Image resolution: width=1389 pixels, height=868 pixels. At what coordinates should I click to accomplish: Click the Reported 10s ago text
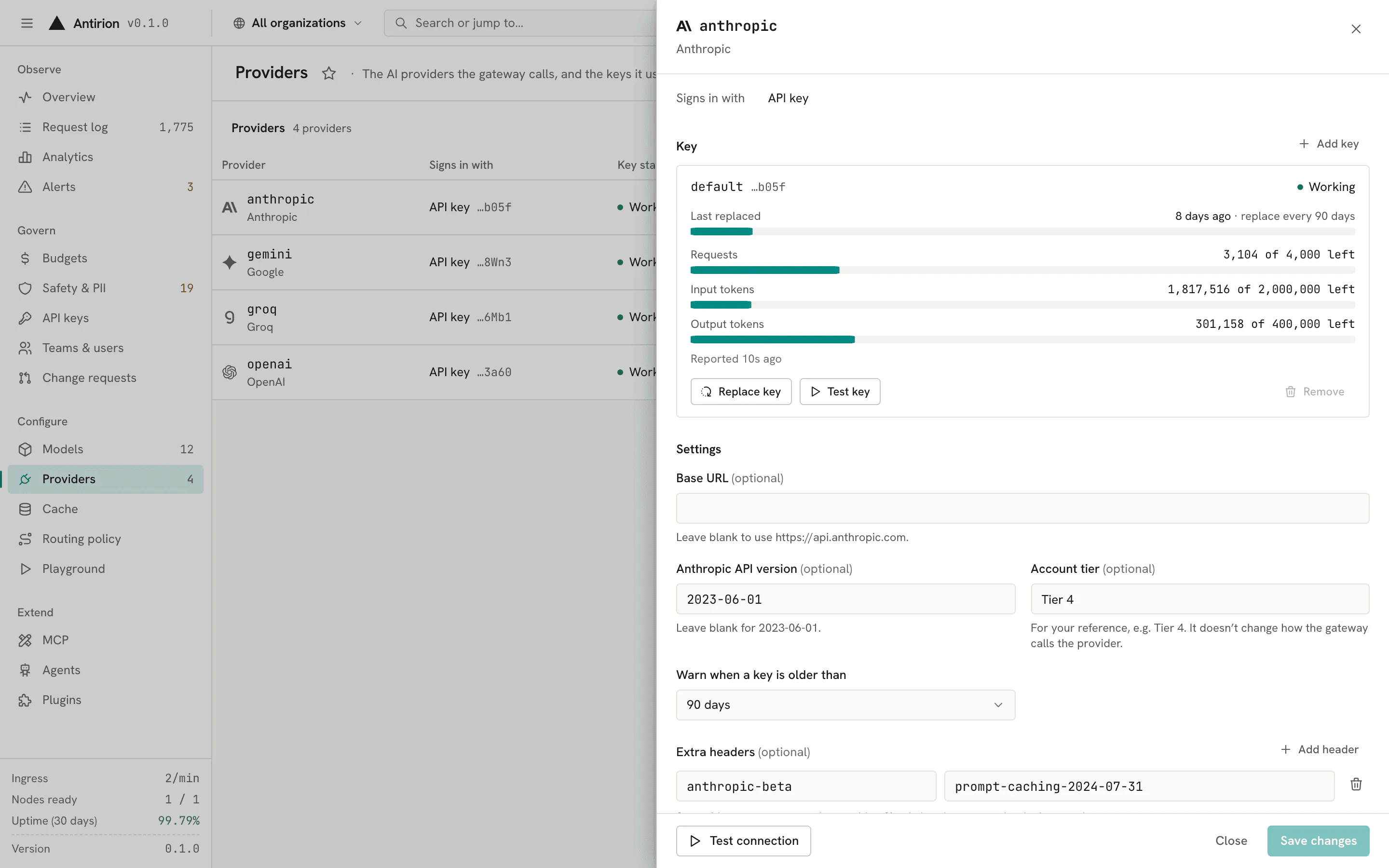click(x=736, y=359)
